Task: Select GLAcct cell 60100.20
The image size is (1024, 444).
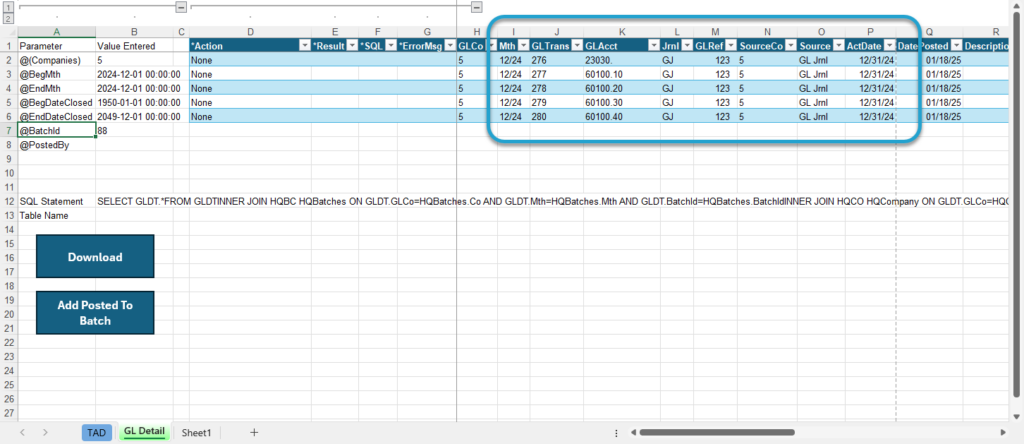Action: coord(622,88)
